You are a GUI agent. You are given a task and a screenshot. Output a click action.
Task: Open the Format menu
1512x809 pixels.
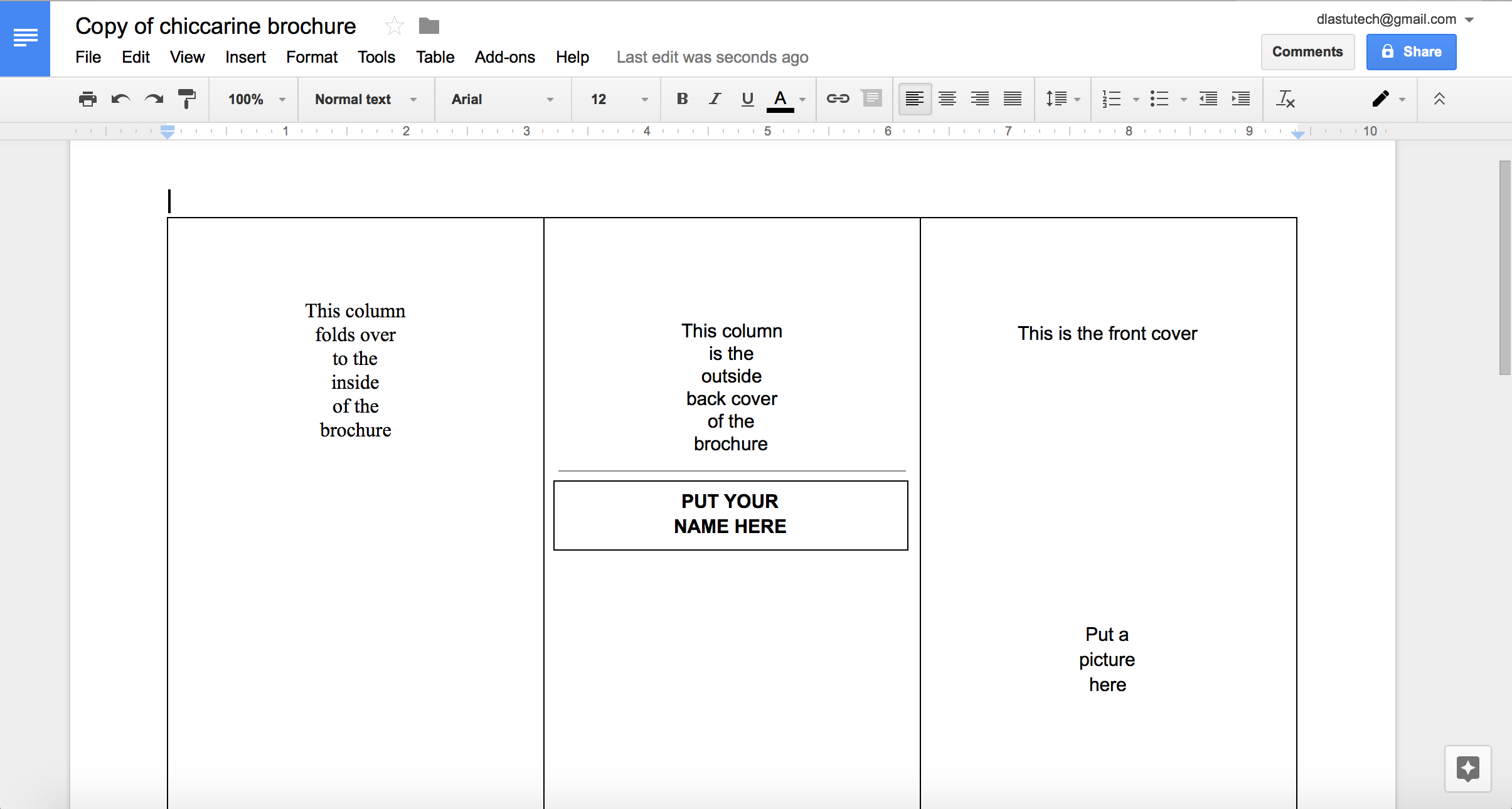[310, 57]
